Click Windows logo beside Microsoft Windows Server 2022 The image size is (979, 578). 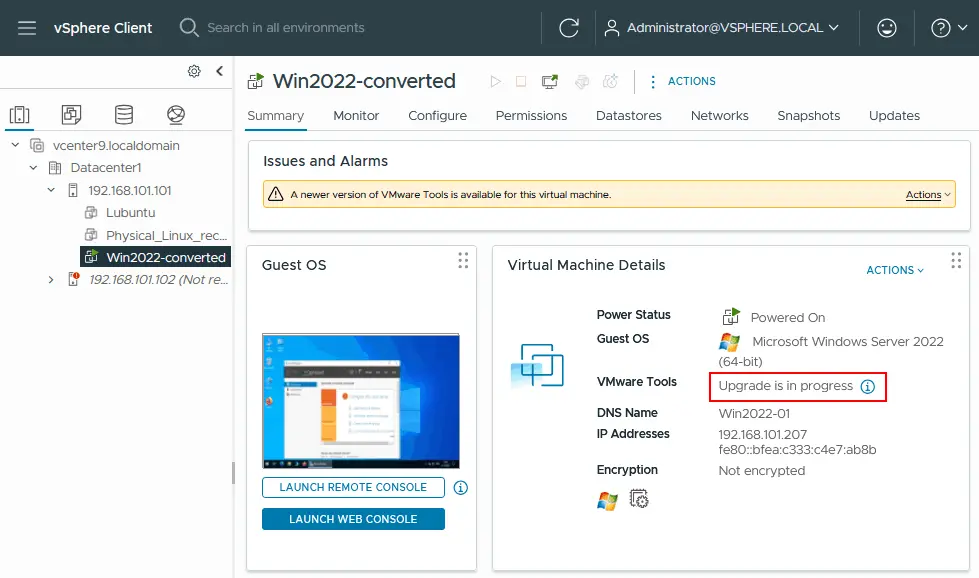[729, 342]
